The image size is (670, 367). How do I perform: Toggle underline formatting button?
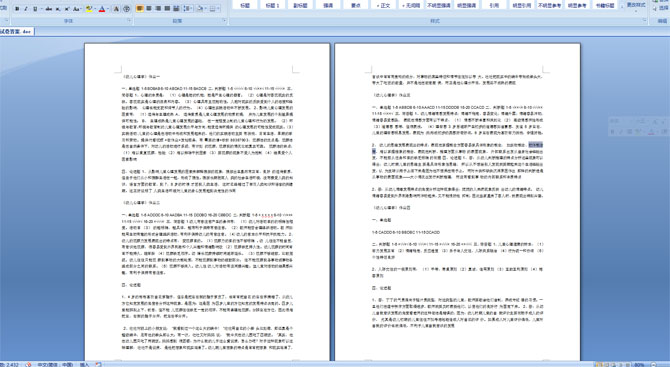35,9
